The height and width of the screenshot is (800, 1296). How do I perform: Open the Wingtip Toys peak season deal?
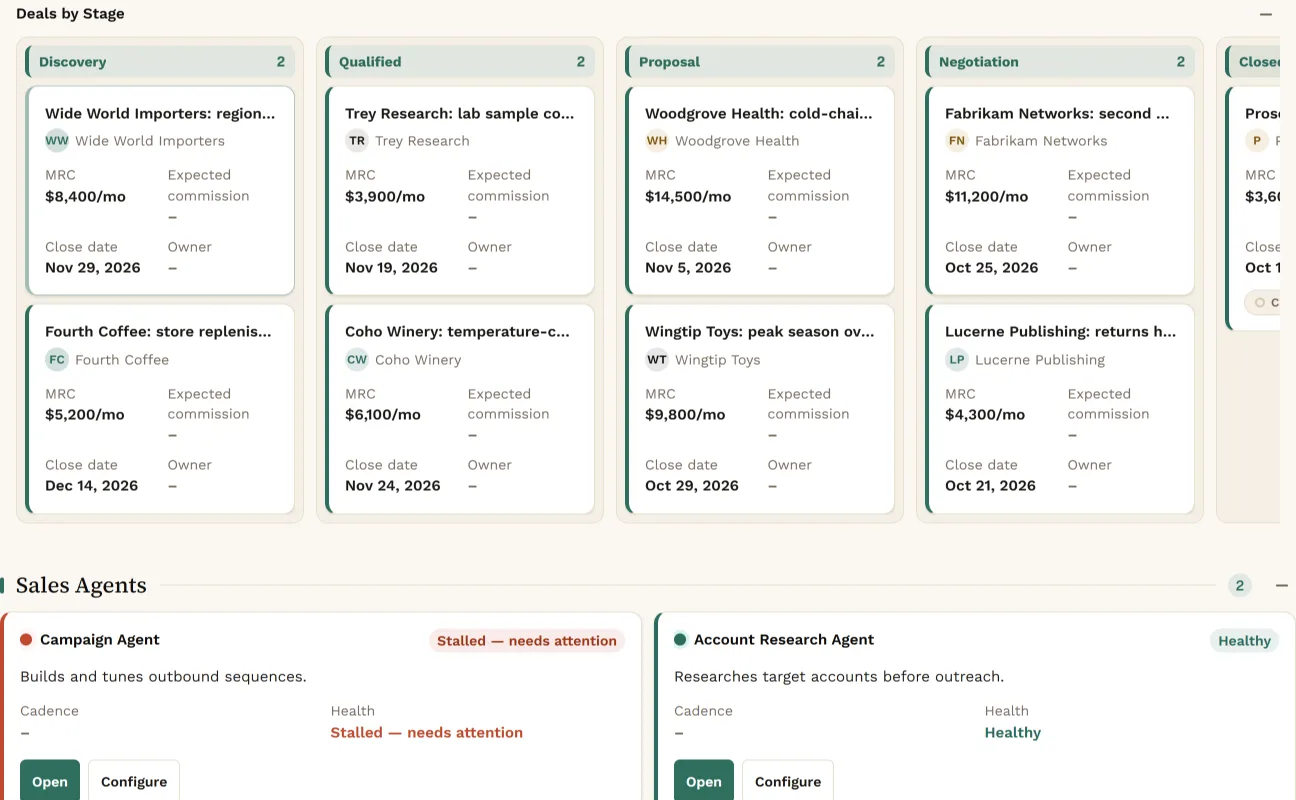click(760, 331)
